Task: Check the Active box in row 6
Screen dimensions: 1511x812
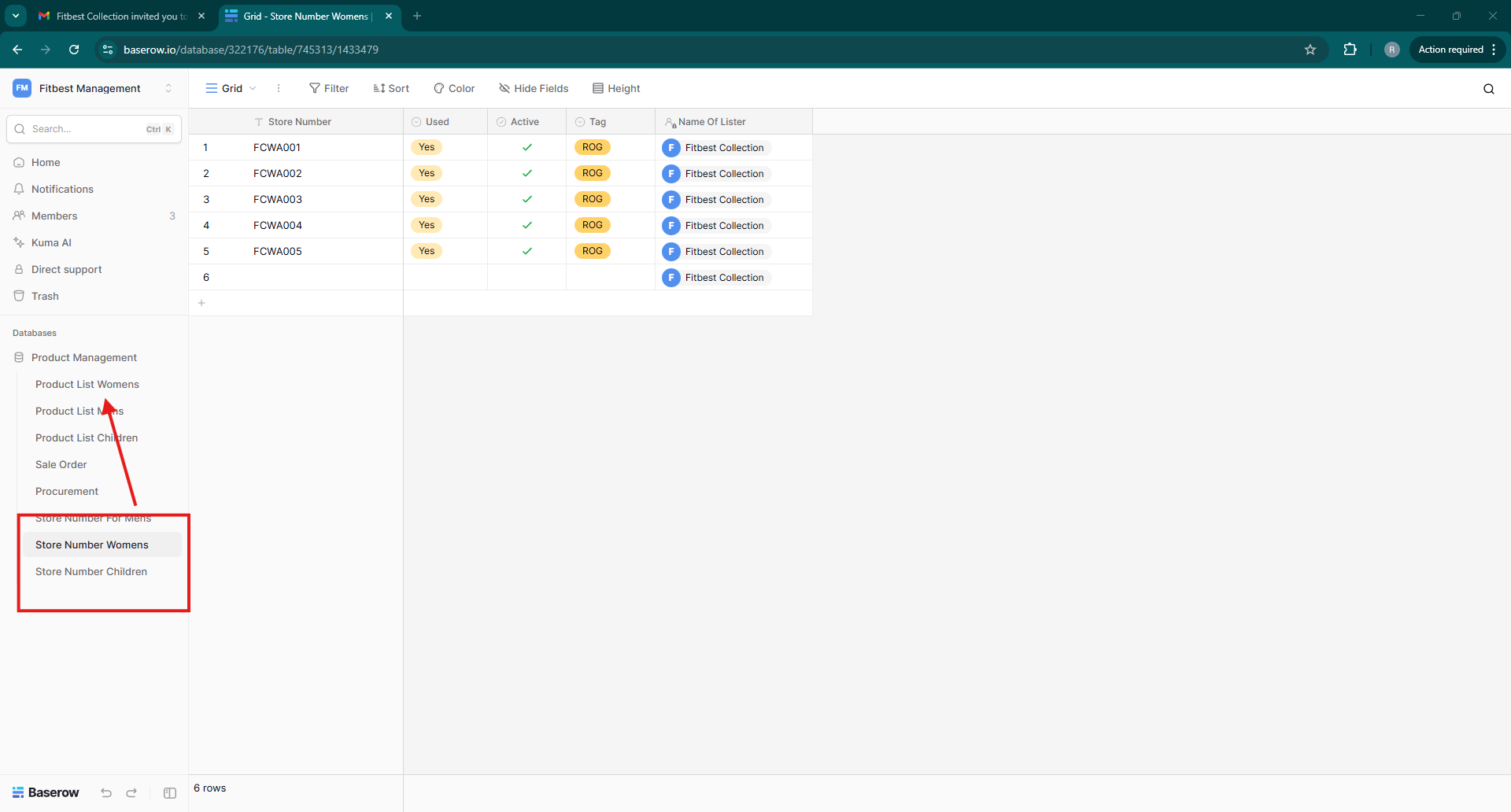Action: point(526,277)
